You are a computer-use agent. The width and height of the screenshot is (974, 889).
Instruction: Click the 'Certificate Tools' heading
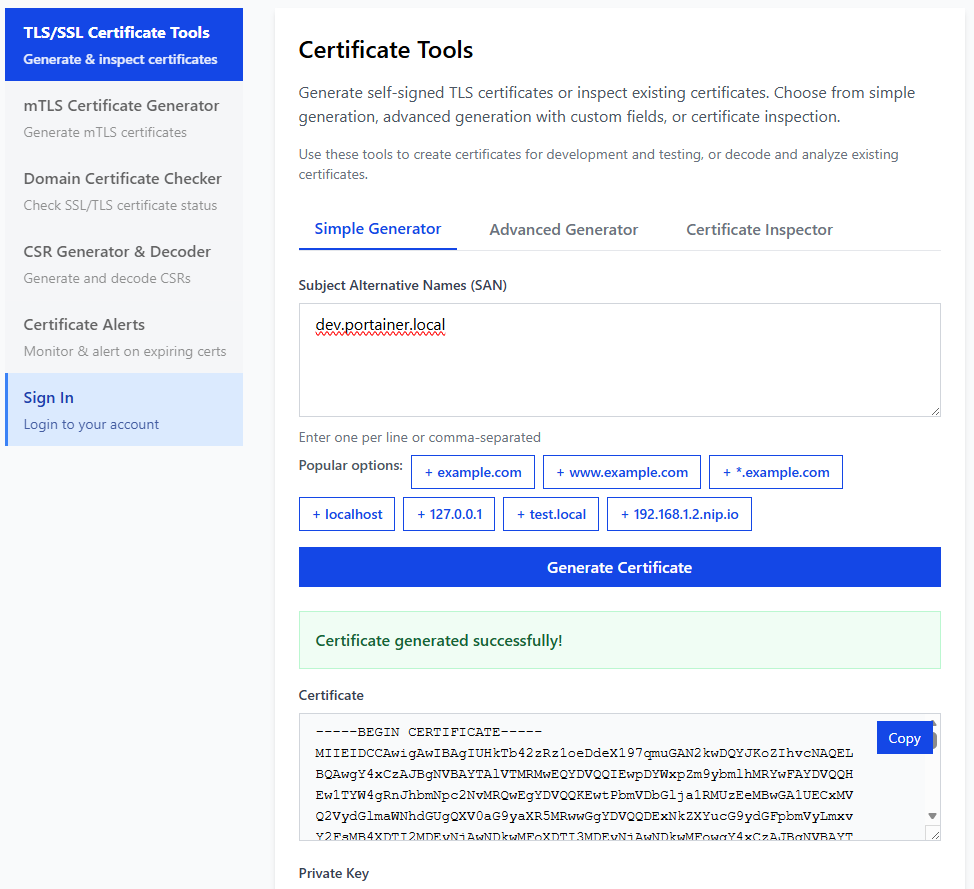pos(386,50)
